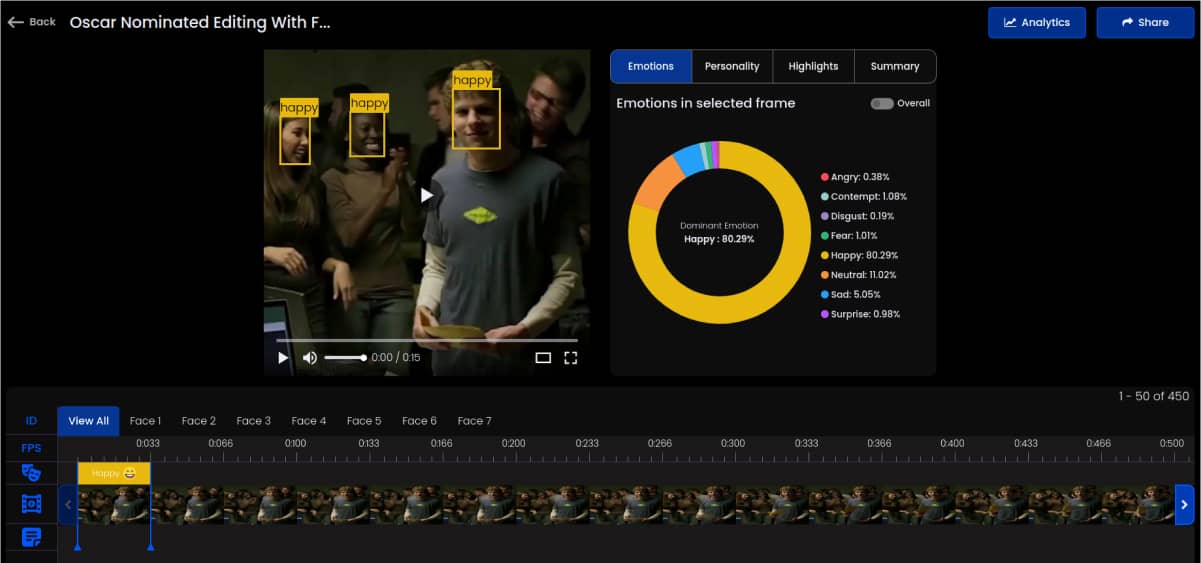Click the Disgust: 0.19% legend entry
Screen dimensions: 1201x563
pyautogui.click(x=857, y=216)
